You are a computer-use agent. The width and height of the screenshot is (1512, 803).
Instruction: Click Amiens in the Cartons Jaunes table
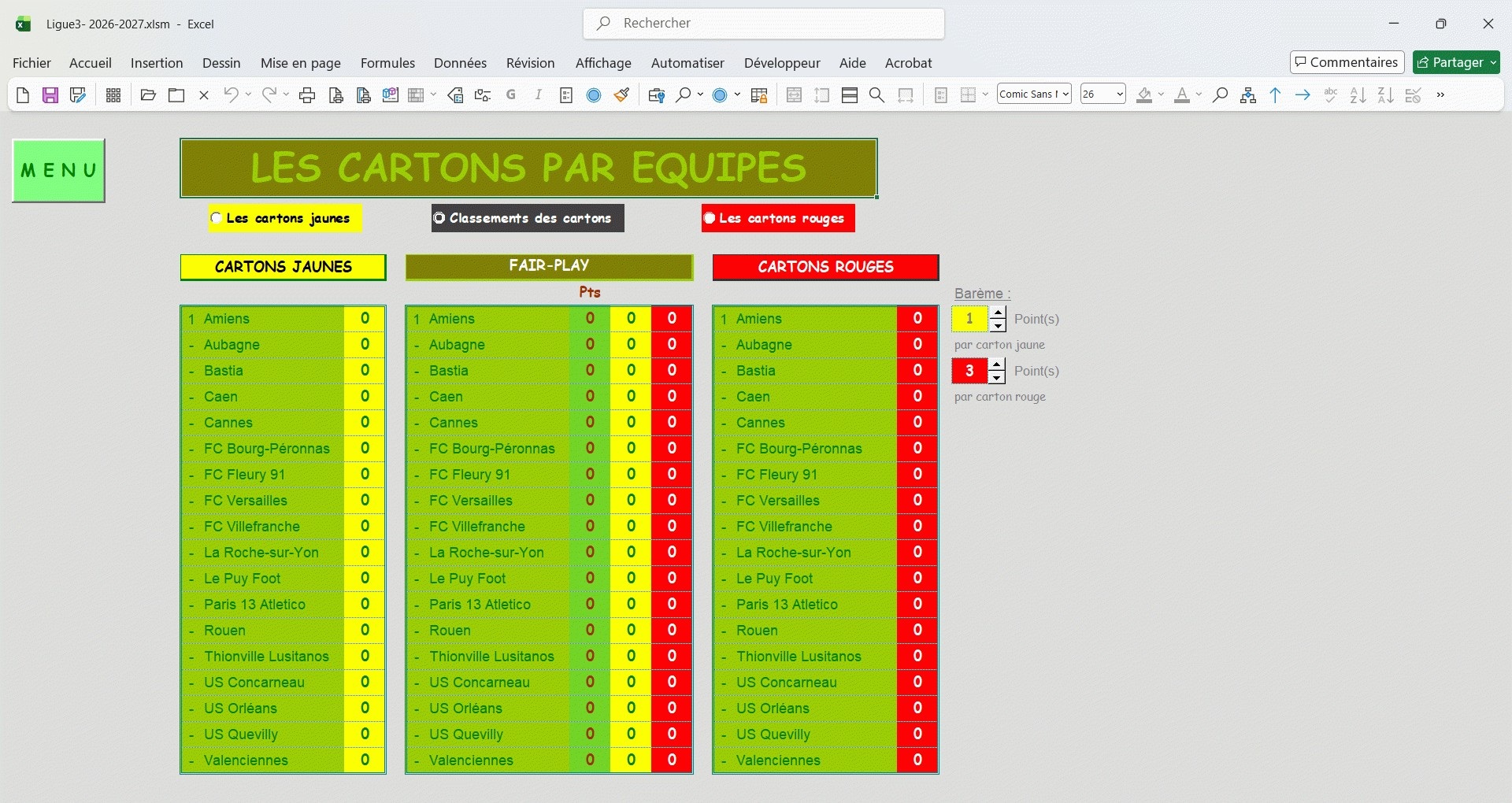(226, 319)
